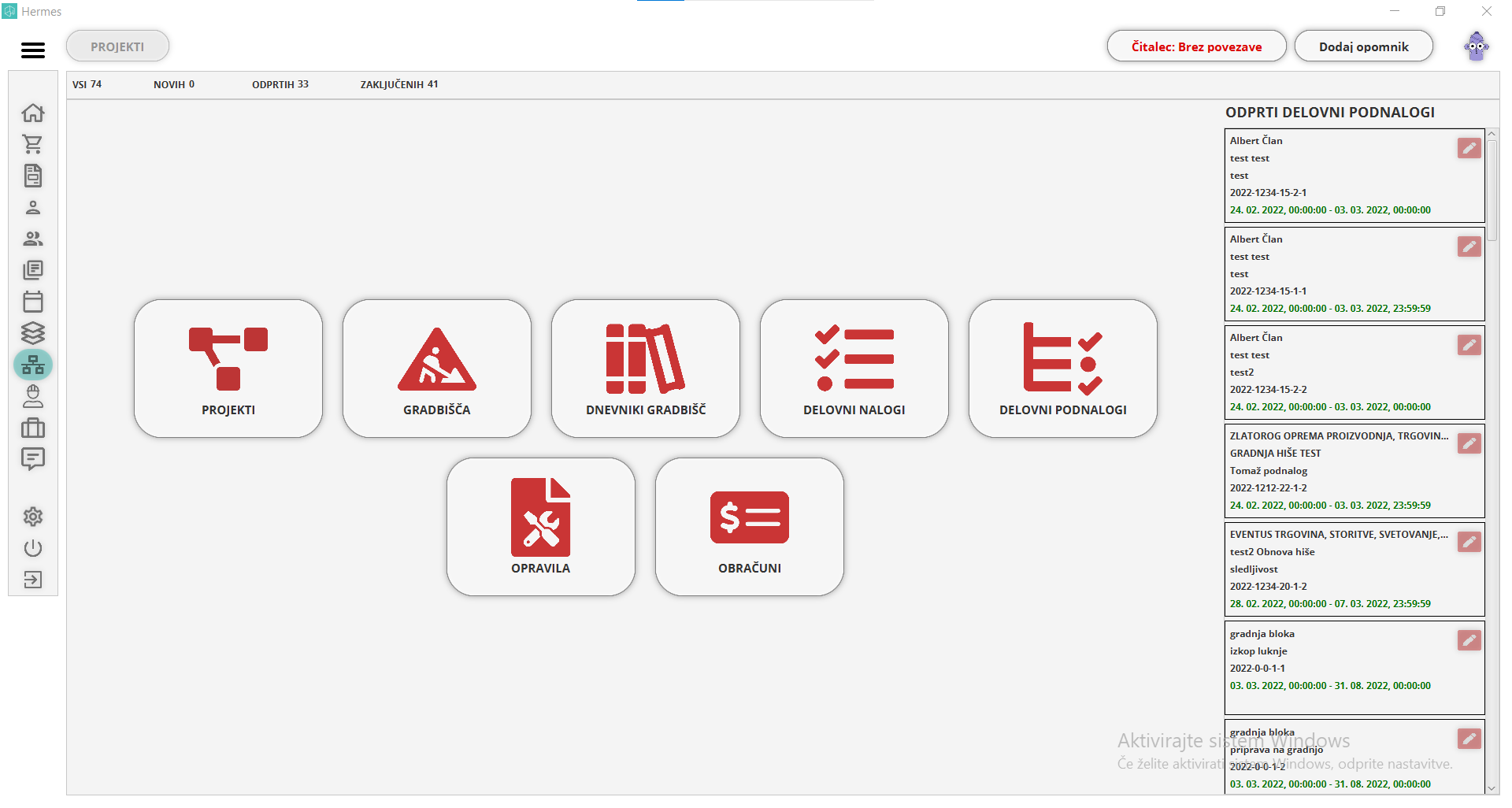The height and width of the screenshot is (808, 1512).
Task: Click 'ODPRTI DELOVNI PODNALOGI' heading
Action: click(x=1329, y=113)
